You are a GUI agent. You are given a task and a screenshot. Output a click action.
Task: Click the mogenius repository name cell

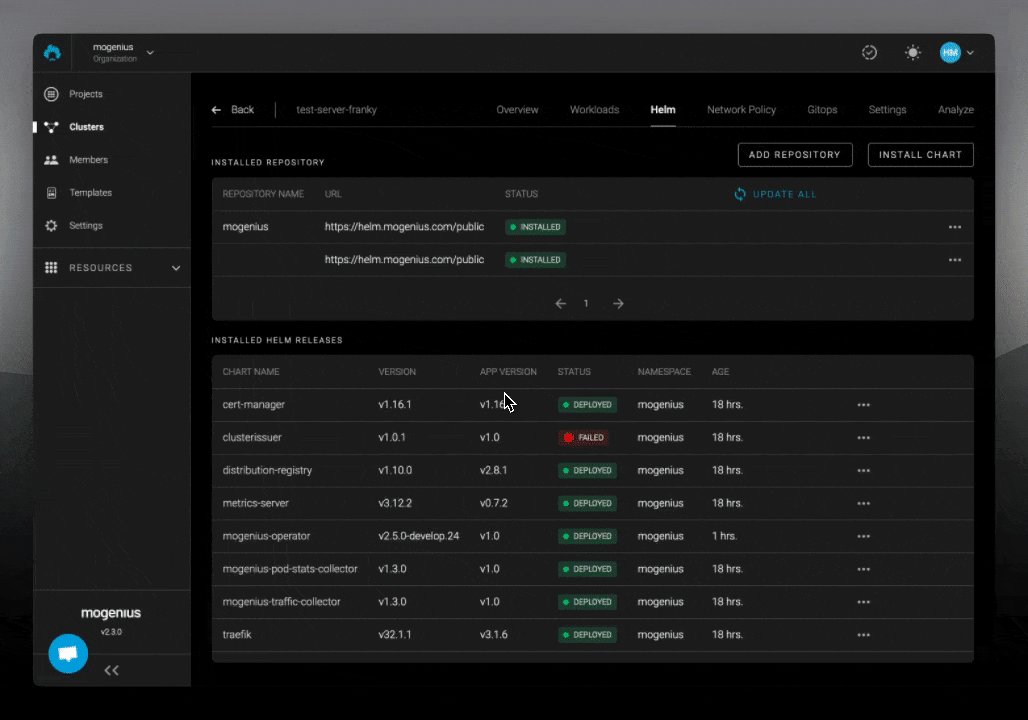click(245, 226)
